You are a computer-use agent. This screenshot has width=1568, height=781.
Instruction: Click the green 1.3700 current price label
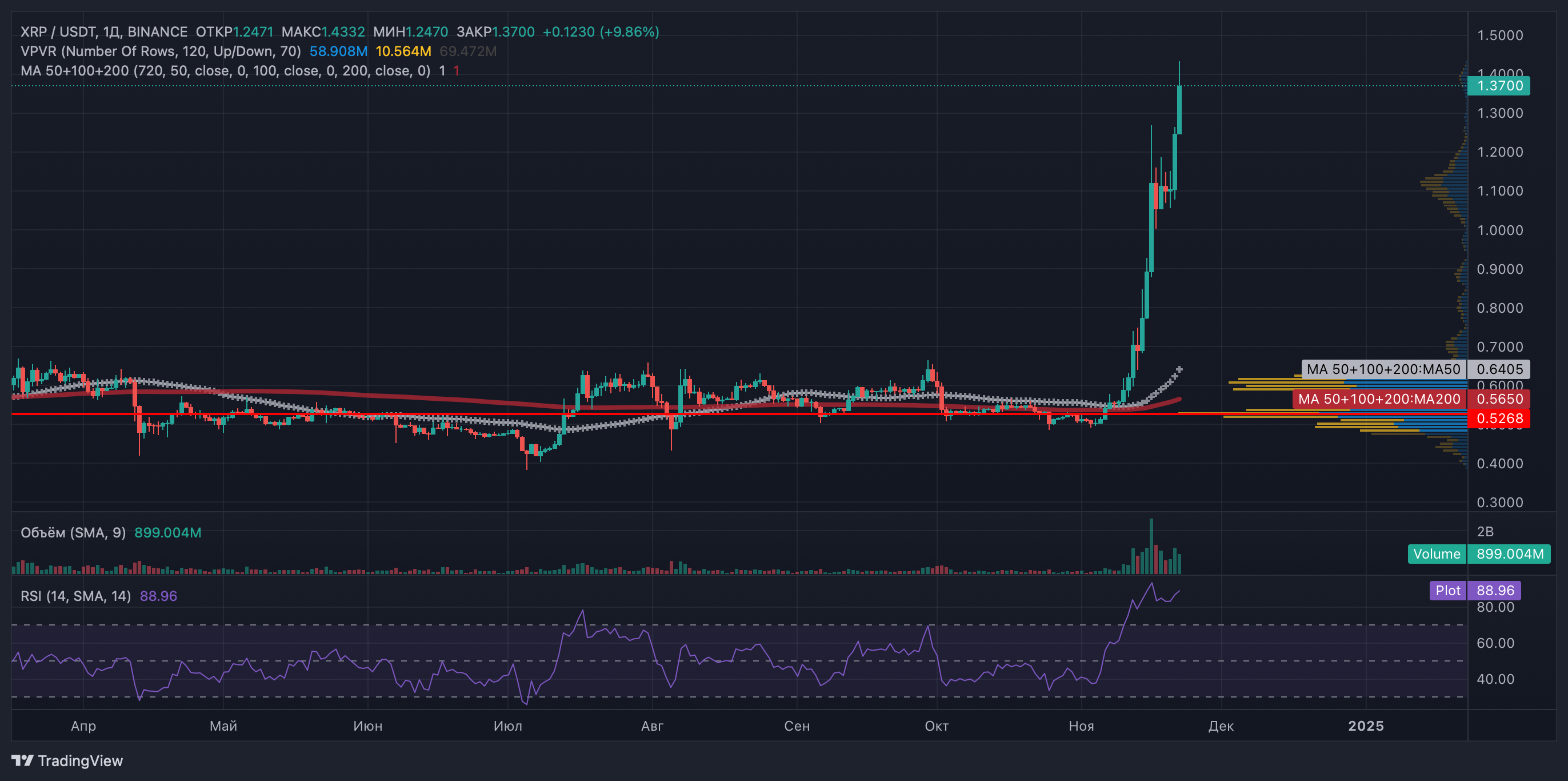coord(1499,86)
